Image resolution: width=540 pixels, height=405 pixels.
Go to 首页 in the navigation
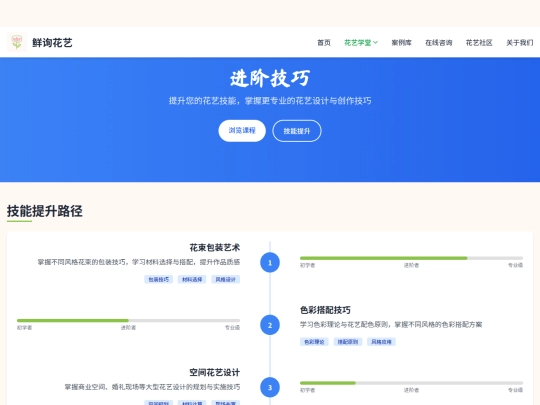[x=324, y=43]
